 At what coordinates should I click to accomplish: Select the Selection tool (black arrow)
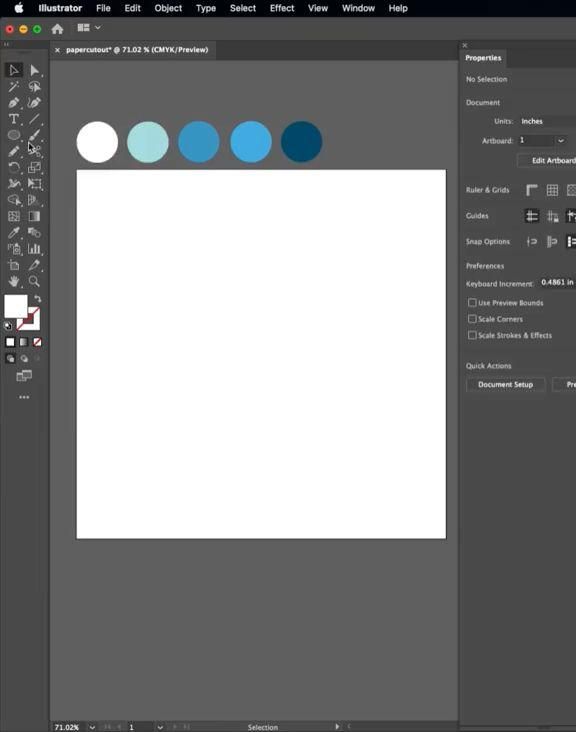point(14,70)
